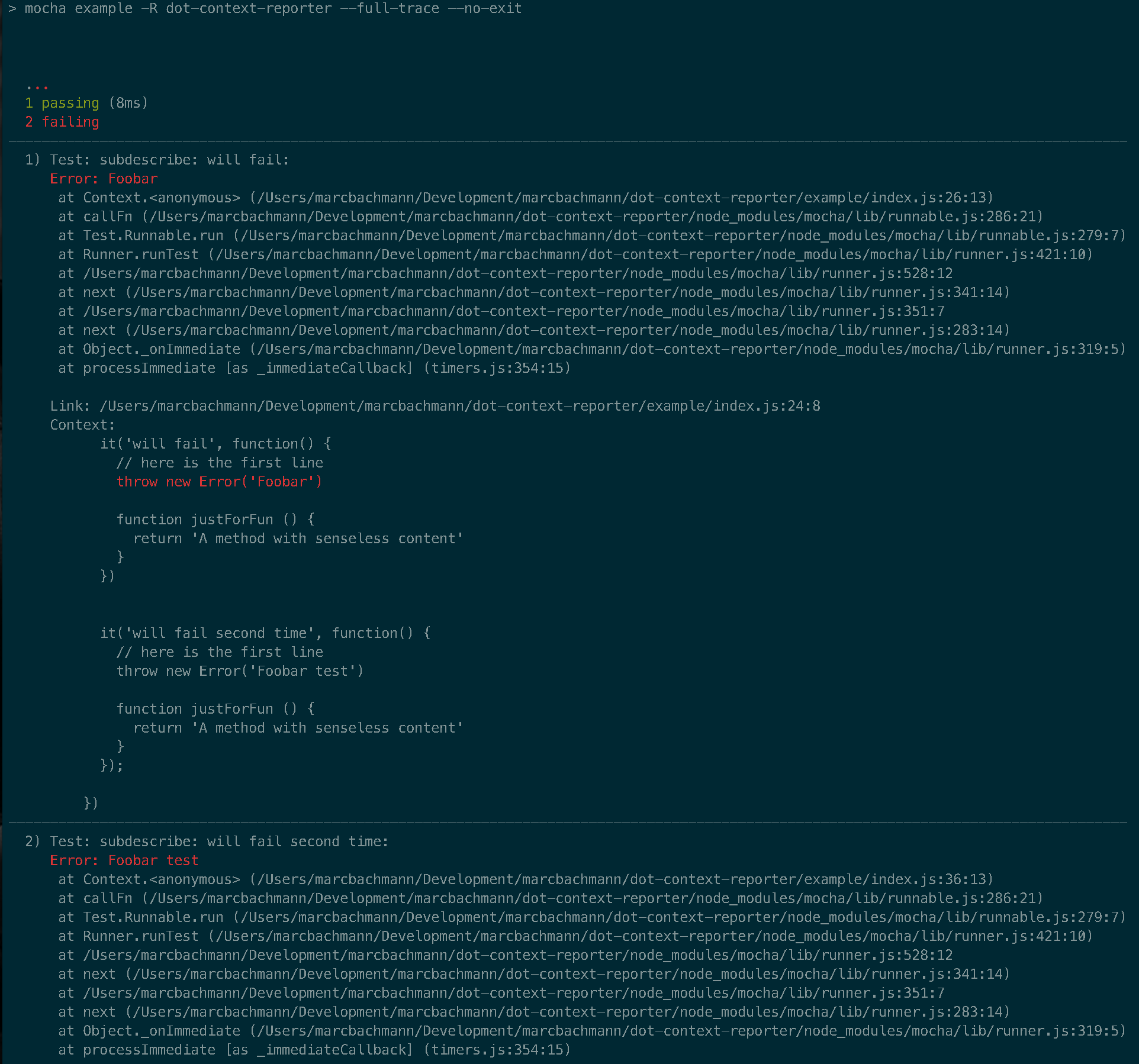Image resolution: width=1139 pixels, height=1064 pixels.
Task: Click the 'Context:' label
Action: 82,425
